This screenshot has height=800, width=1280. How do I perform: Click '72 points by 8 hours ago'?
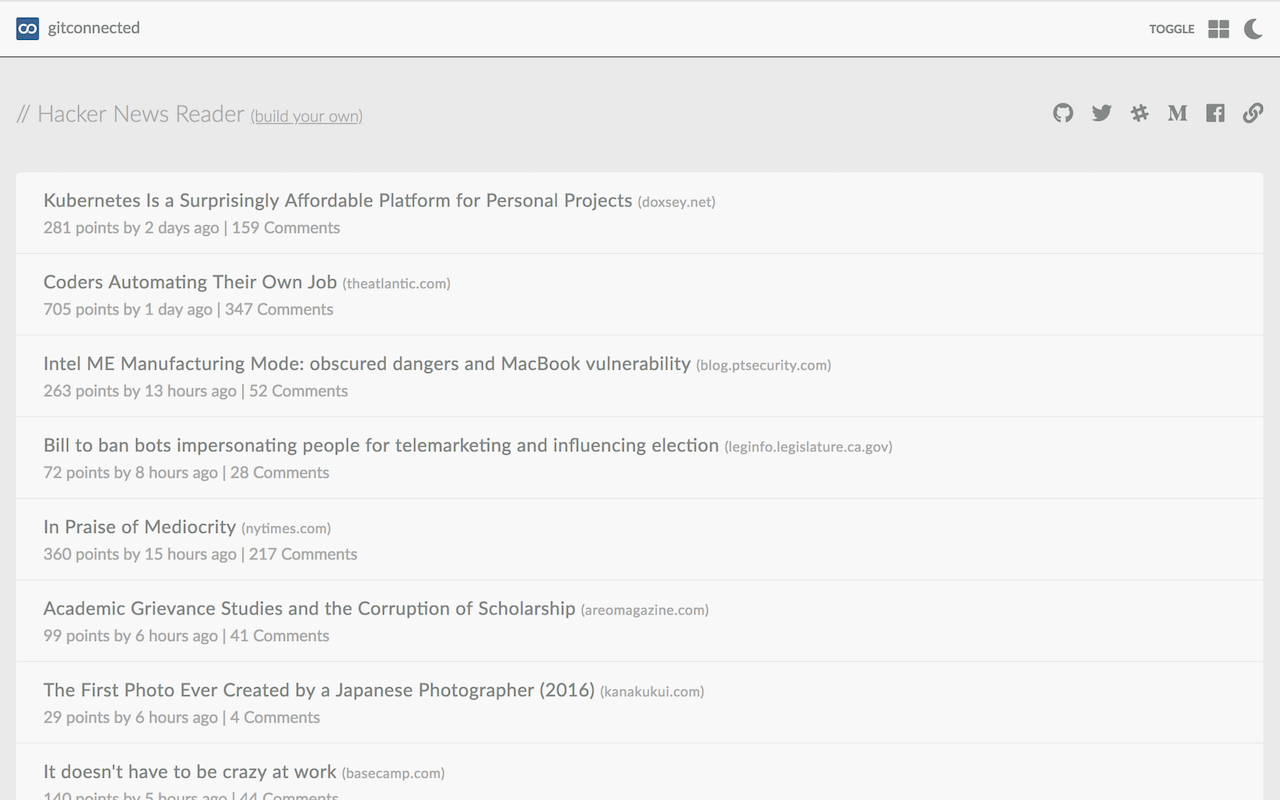click(130, 473)
